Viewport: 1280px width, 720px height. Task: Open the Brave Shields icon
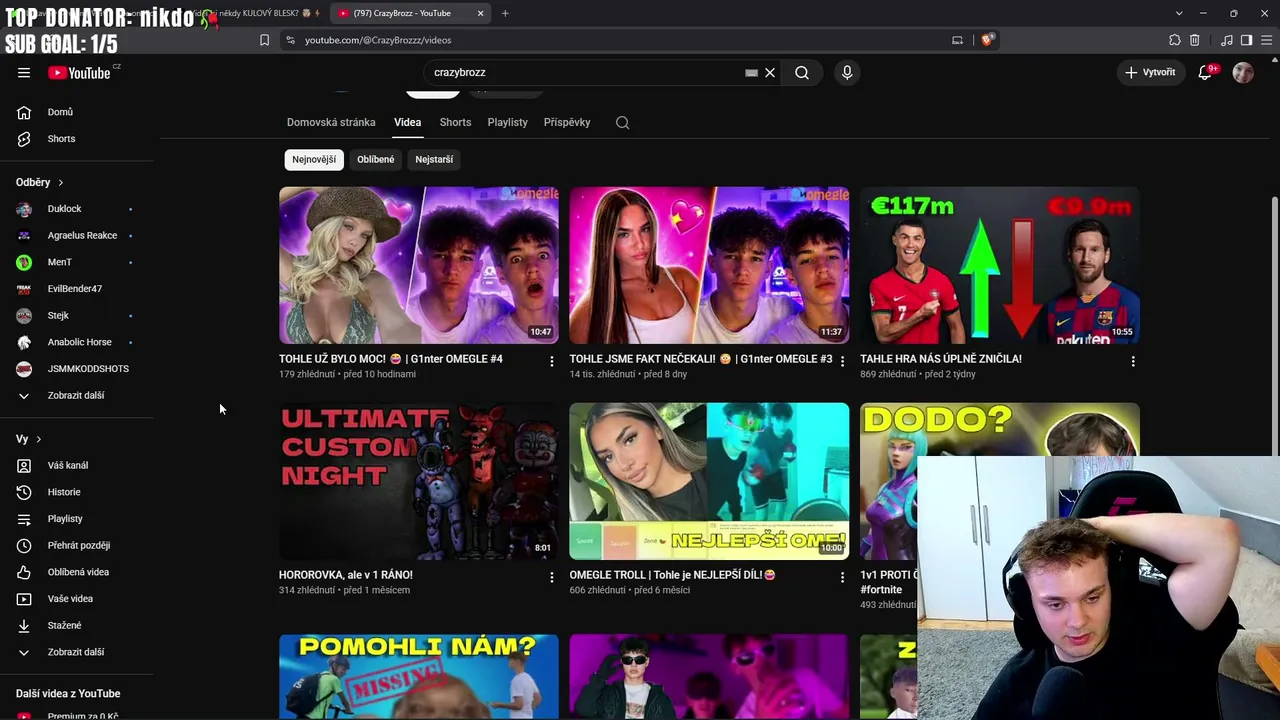[987, 40]
